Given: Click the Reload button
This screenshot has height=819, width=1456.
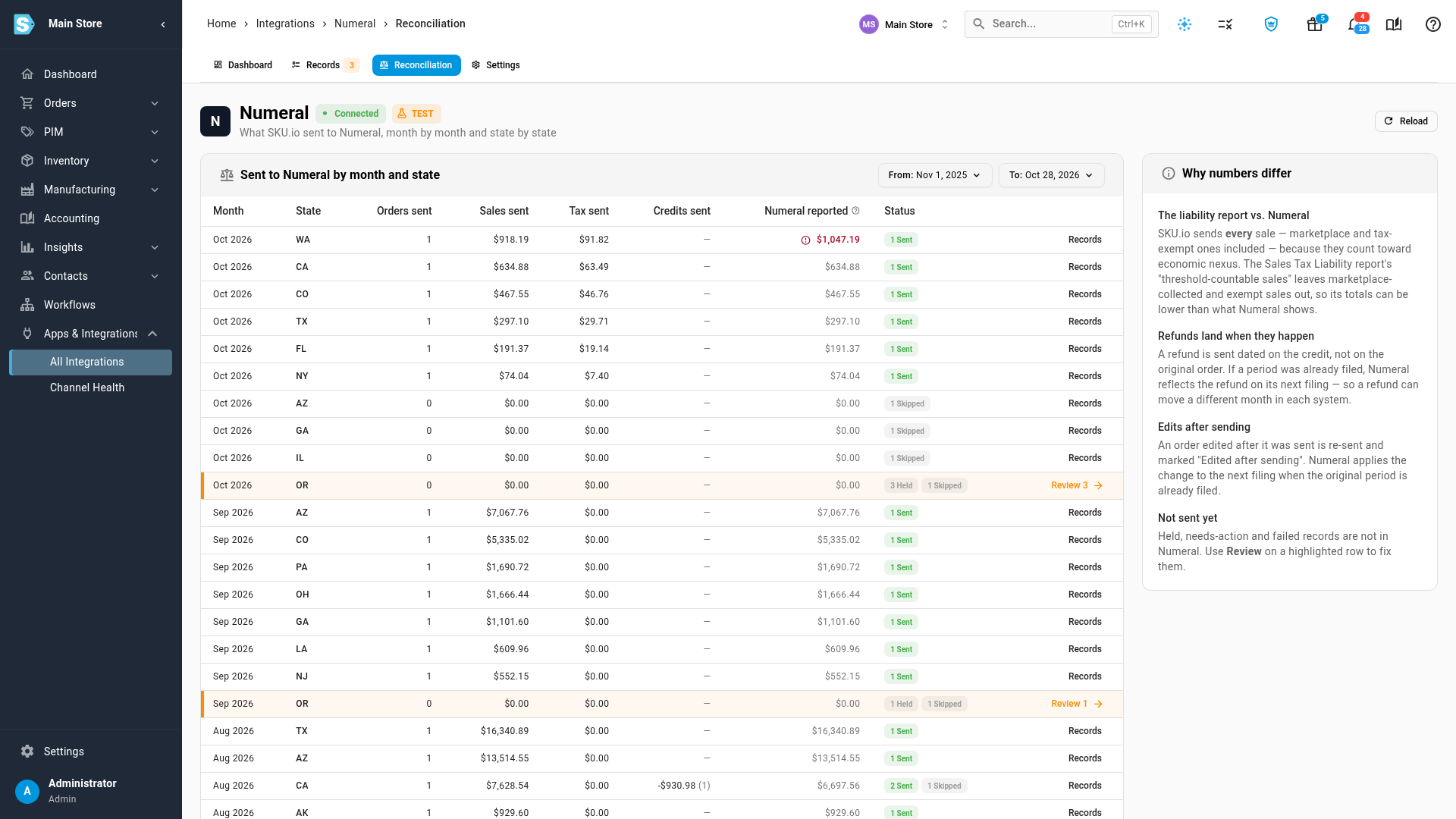Looking at the screenshot, I should click(1406, 121).
